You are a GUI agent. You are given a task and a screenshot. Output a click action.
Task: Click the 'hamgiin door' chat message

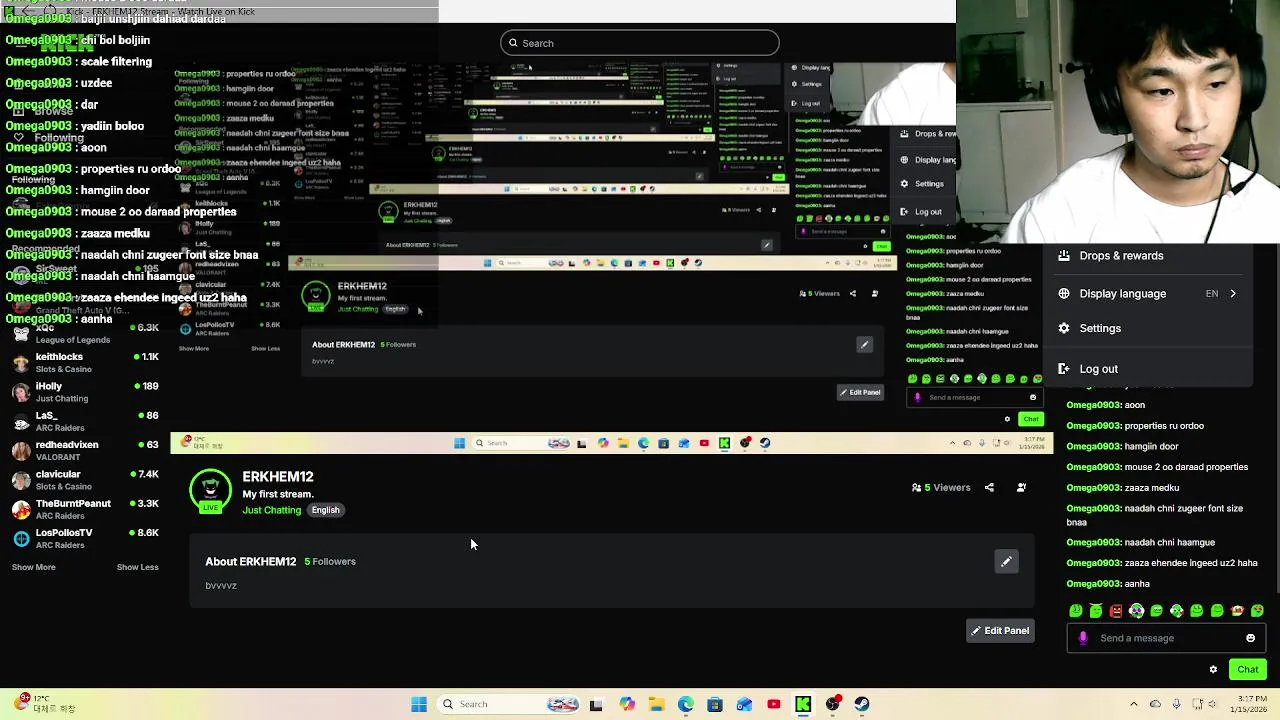tap(1122, 447)
